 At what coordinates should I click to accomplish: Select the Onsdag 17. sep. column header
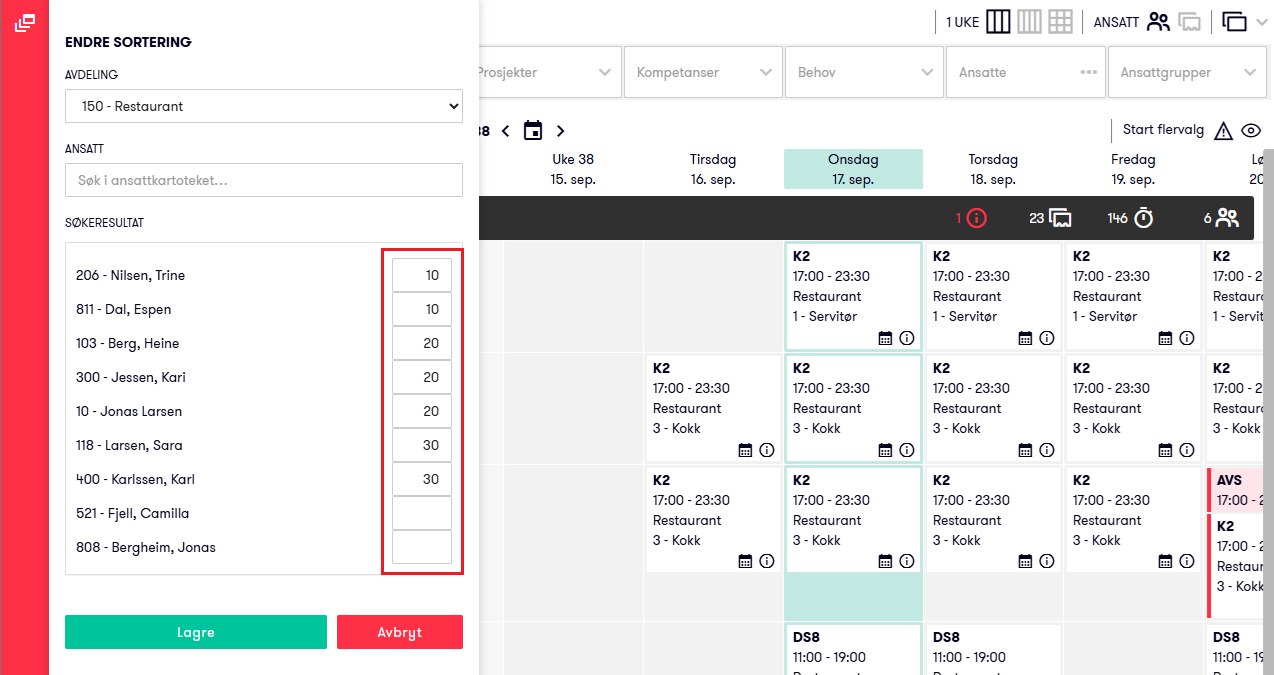pyautogui.click(x=853, y=169)
